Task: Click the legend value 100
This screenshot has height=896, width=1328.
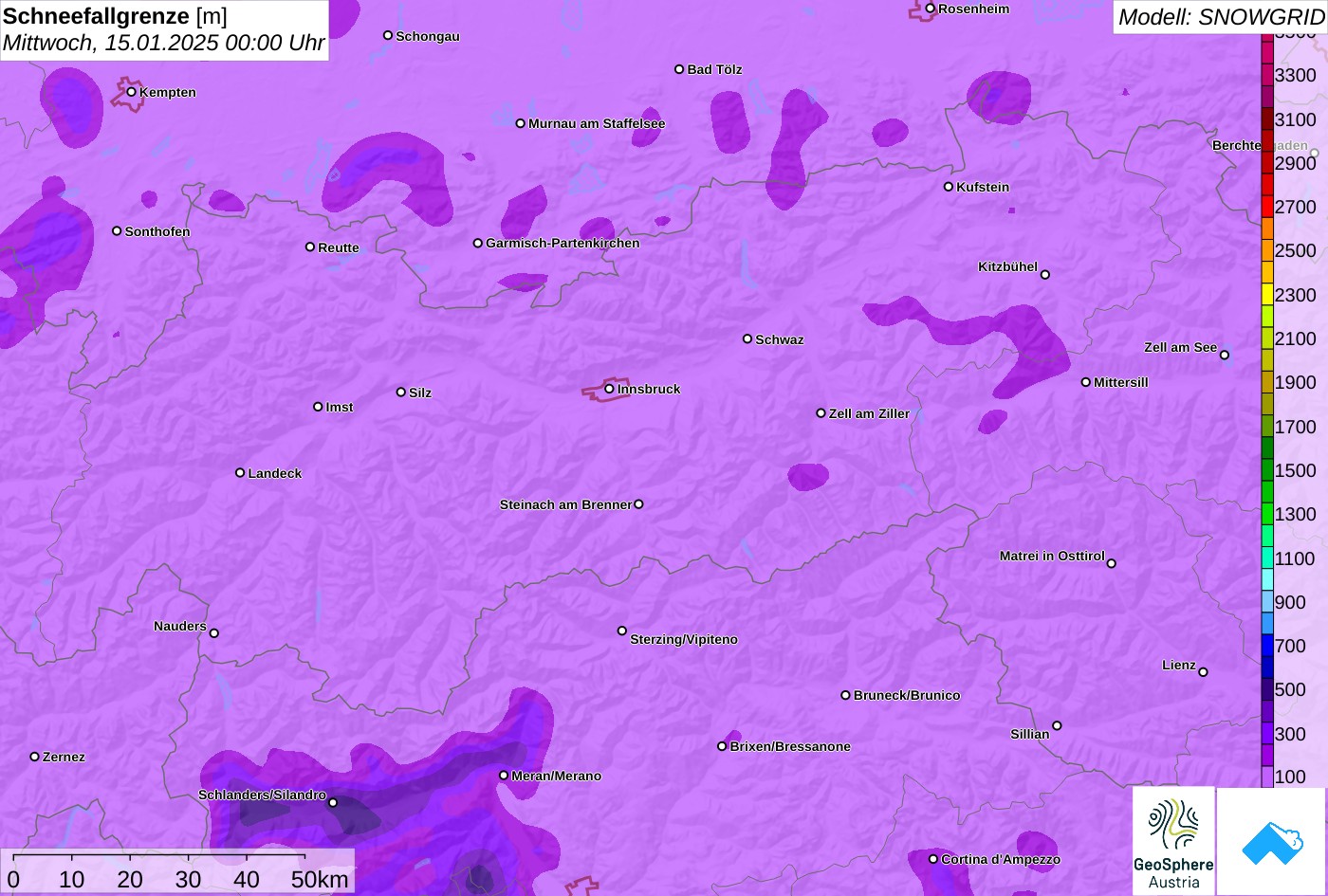Action: (x=1290, y=777)
